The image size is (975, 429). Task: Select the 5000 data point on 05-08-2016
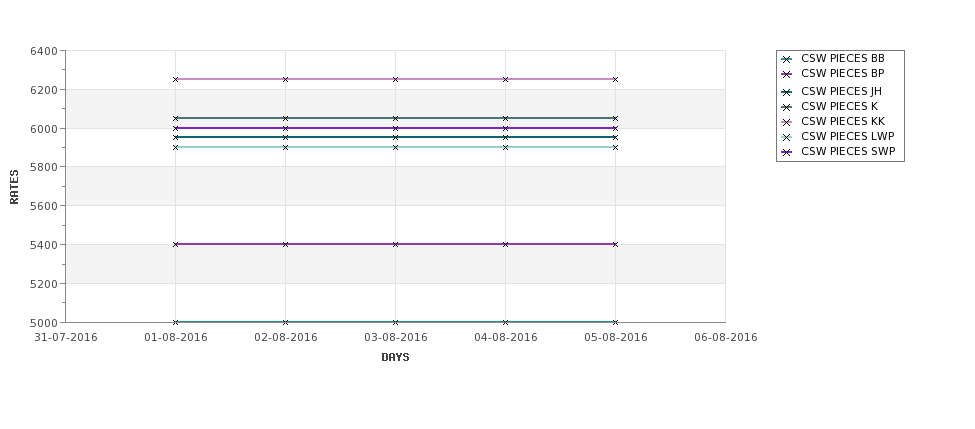coord(616,322)
